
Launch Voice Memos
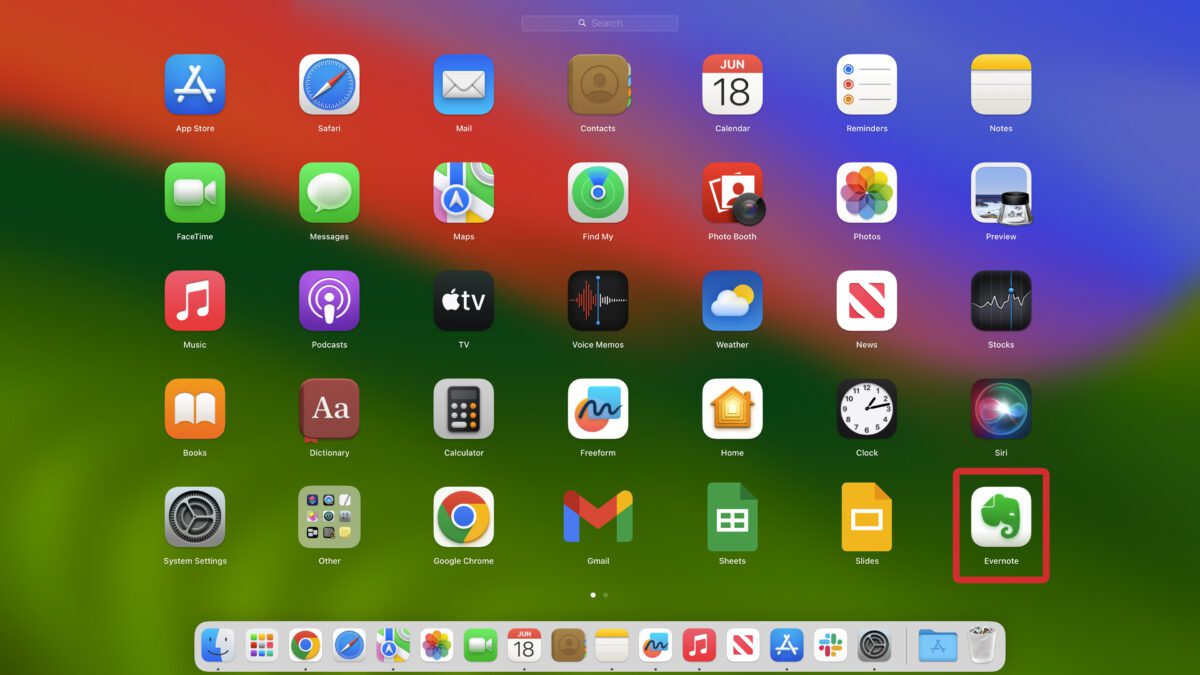(598, 301)
